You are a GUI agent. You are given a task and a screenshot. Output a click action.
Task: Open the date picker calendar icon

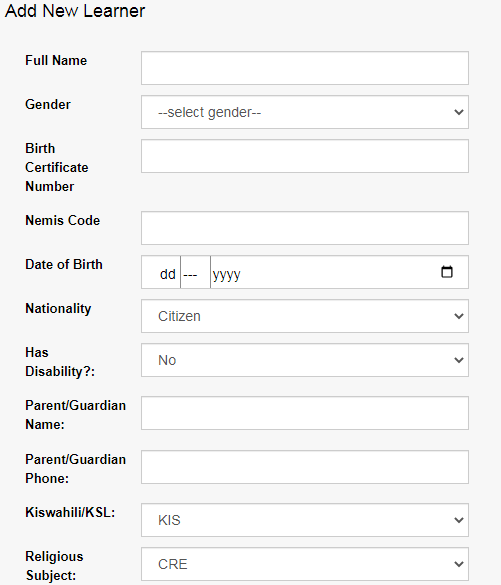tap(447, 272)
